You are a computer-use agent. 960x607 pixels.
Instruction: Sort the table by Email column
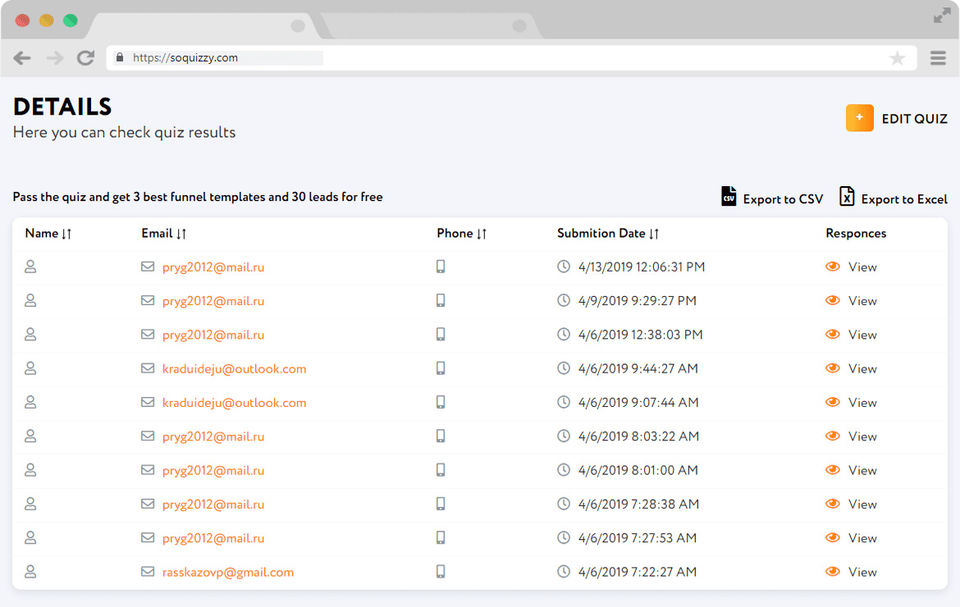coord(163,233)
